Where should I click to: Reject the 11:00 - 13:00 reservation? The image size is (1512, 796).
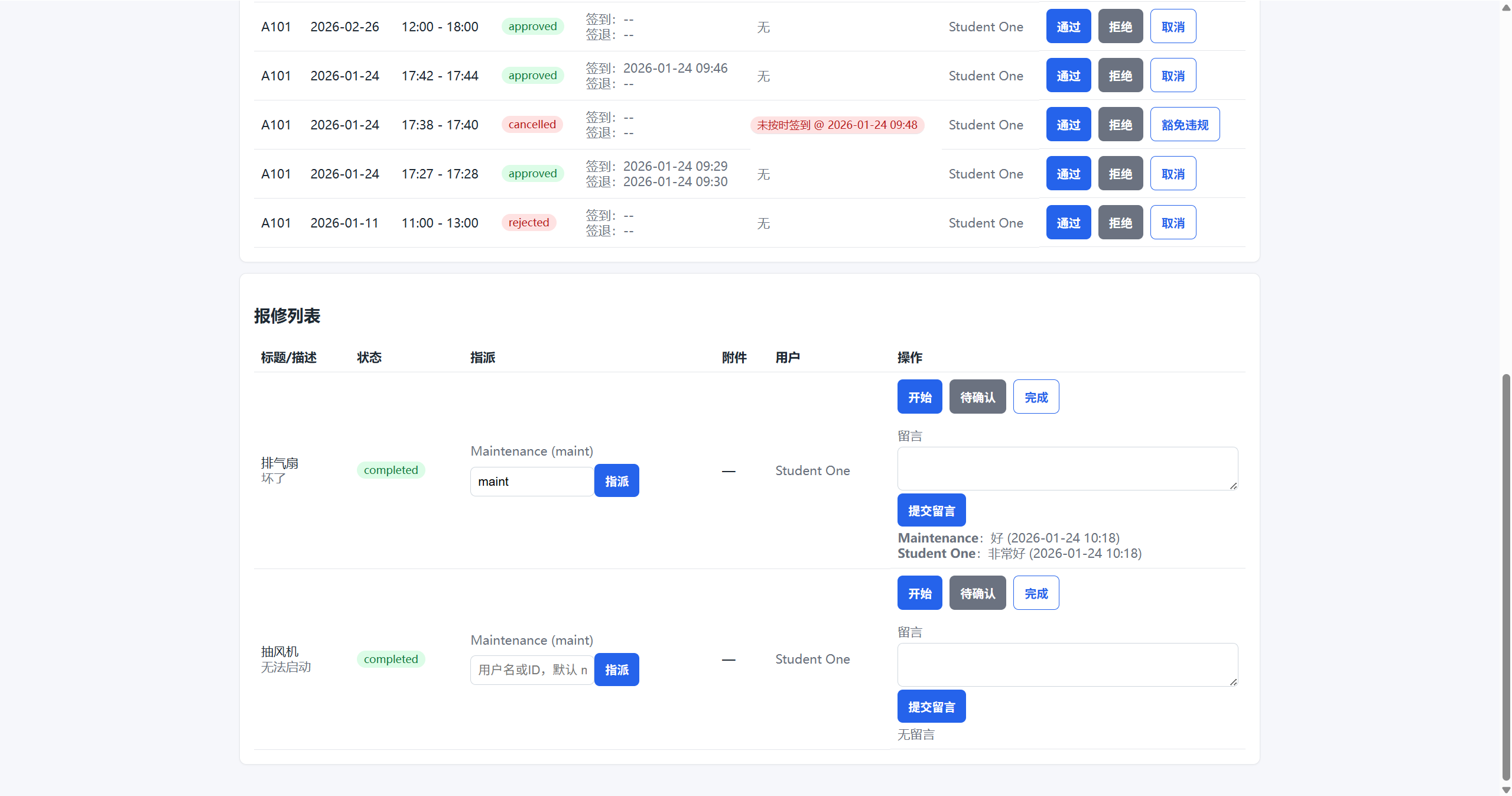pos(1120,223)
